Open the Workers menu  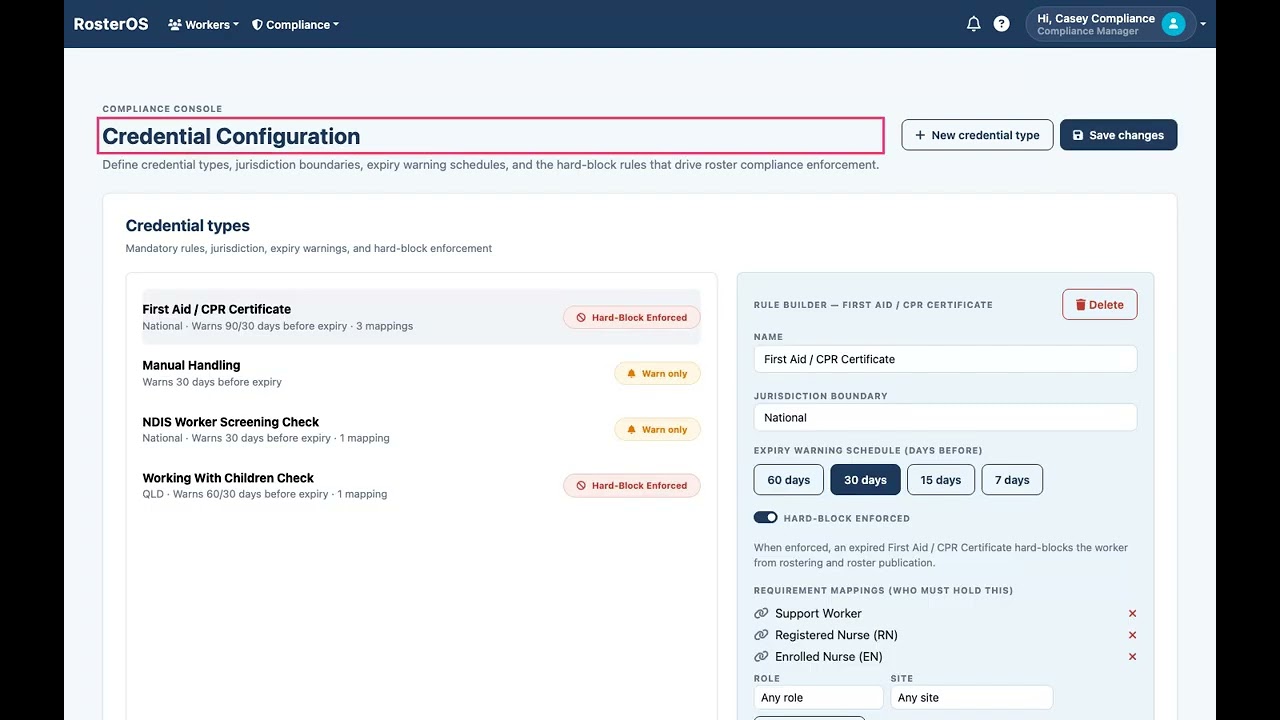point(204,24)
